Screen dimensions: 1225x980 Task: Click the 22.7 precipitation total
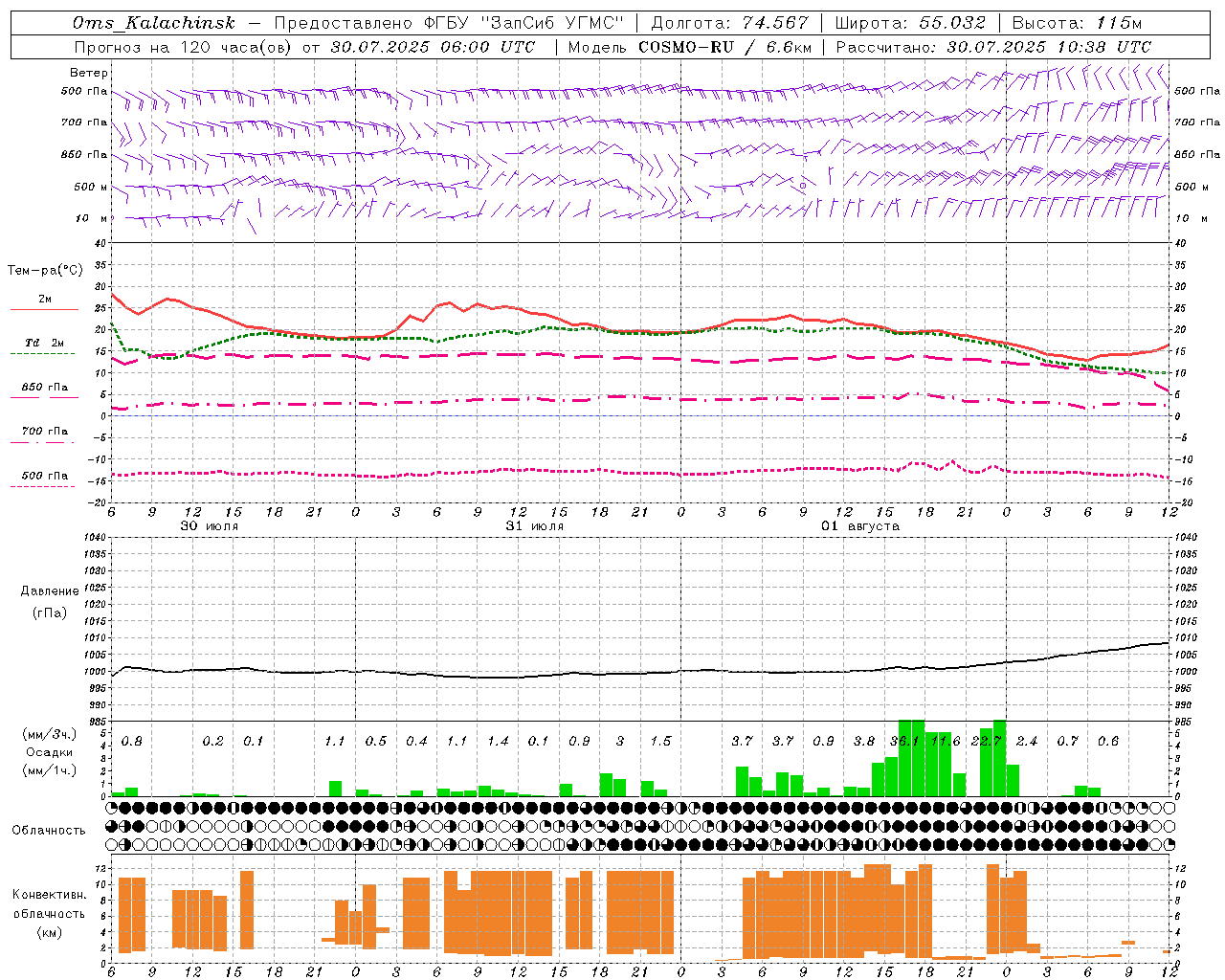(986, 741)
